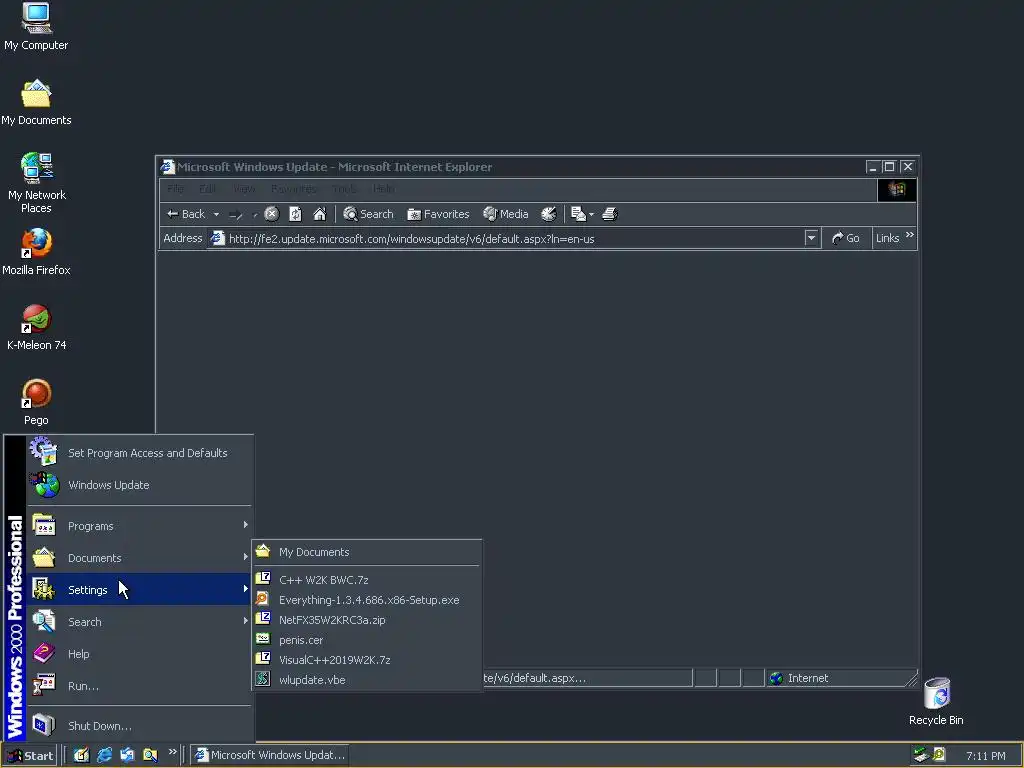Select My Network Places desktop icon

click(x=36, y=183)
